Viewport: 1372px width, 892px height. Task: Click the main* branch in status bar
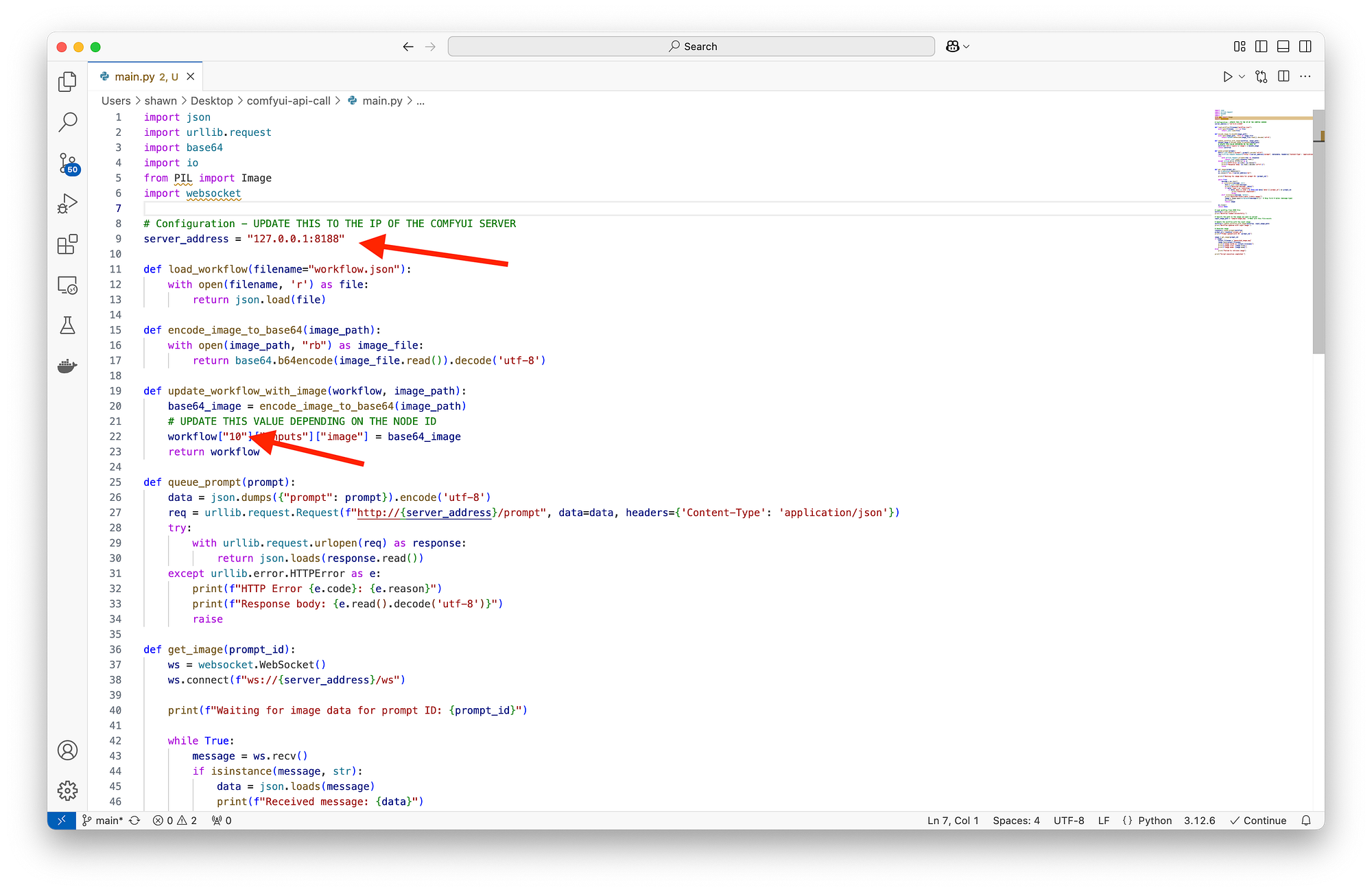point(103,821)
